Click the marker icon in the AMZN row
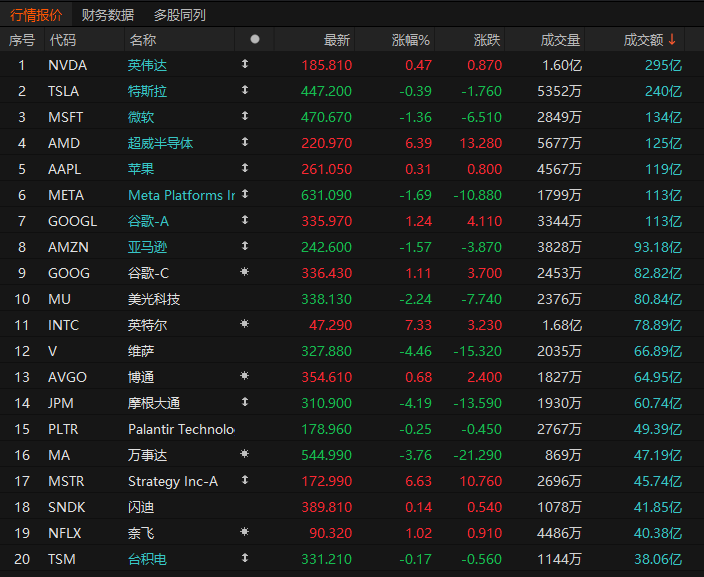Image resolution: width=704 pixels, height=577 pixels. (x=245, y=247)
